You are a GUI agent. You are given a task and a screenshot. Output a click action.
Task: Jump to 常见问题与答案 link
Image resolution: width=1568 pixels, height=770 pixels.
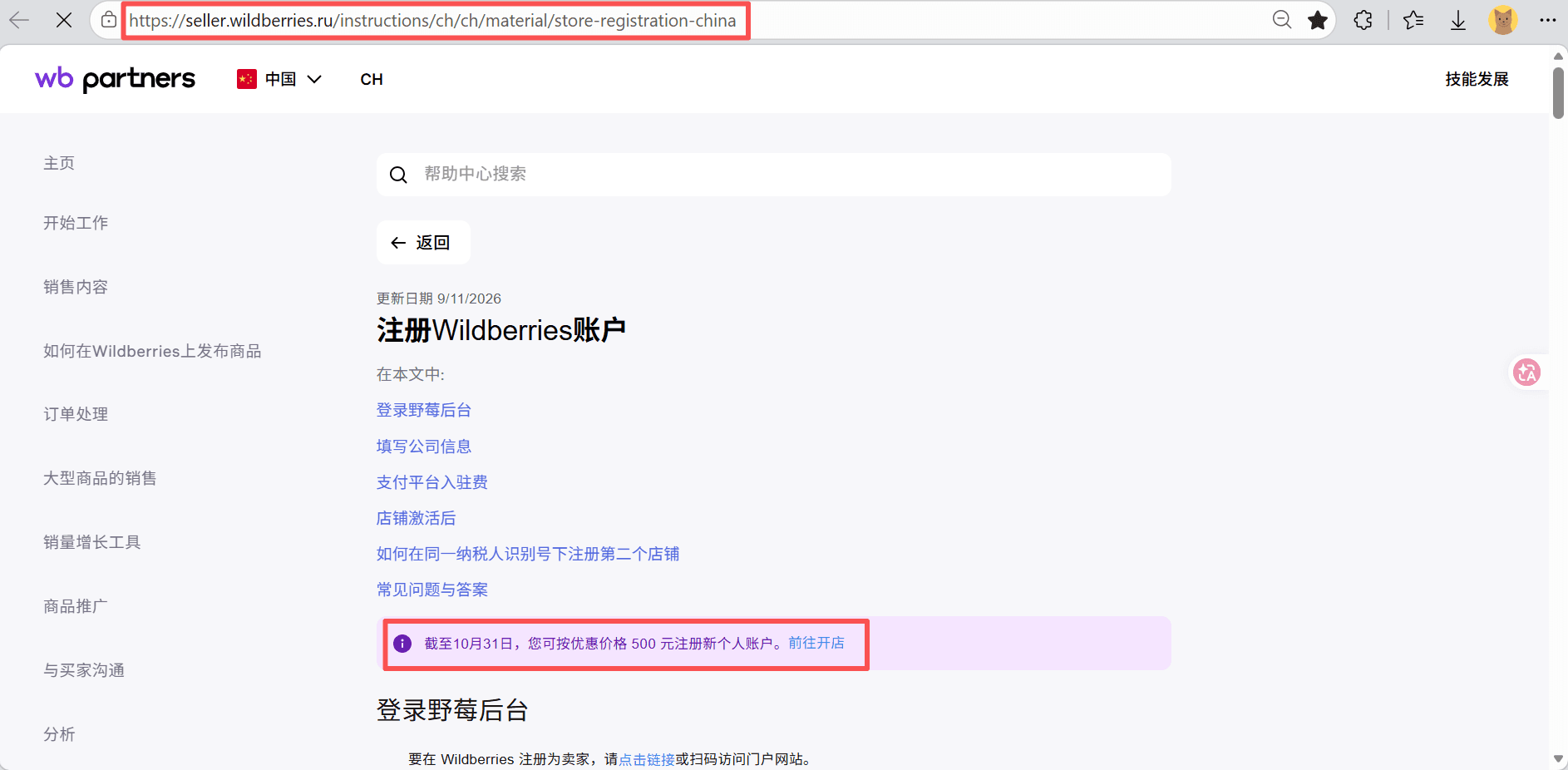click(432, 590)
